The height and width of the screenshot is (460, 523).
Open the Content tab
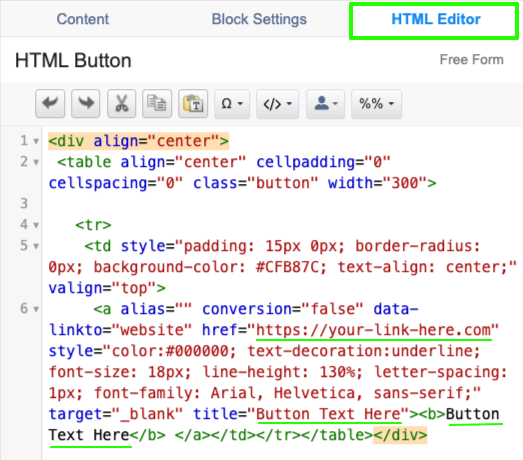click(82, 19)
